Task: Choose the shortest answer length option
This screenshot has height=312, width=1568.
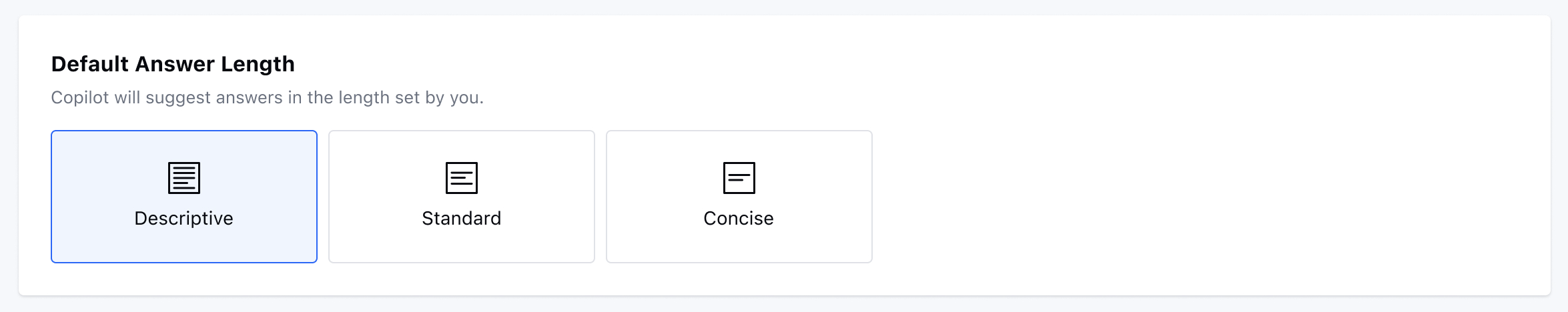Action: click(739, 197)
